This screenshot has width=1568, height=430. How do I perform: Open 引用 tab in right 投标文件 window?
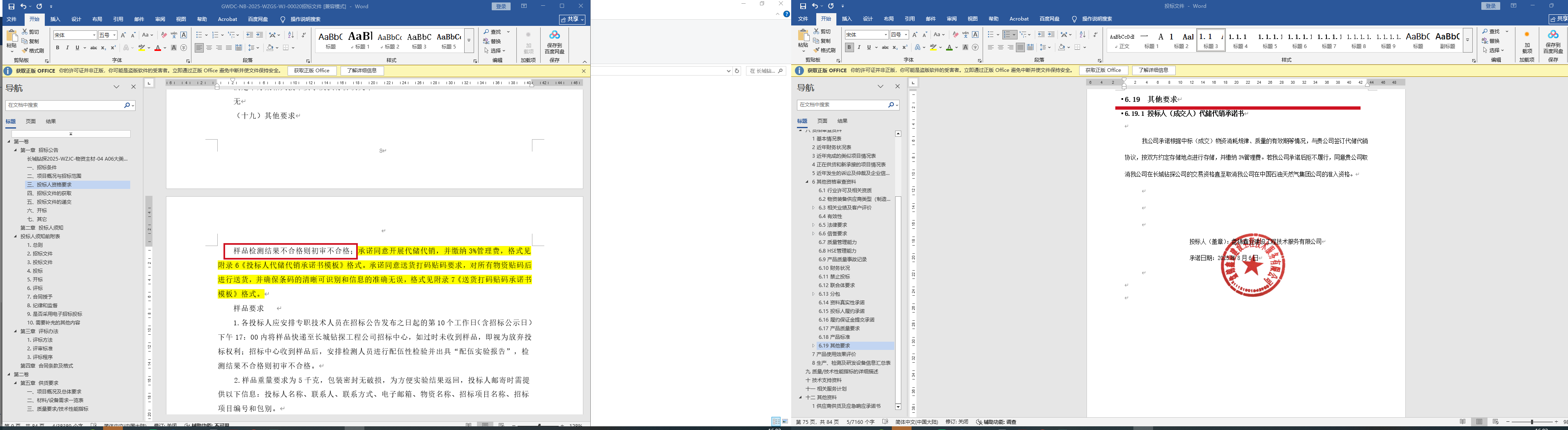[910, 19]
